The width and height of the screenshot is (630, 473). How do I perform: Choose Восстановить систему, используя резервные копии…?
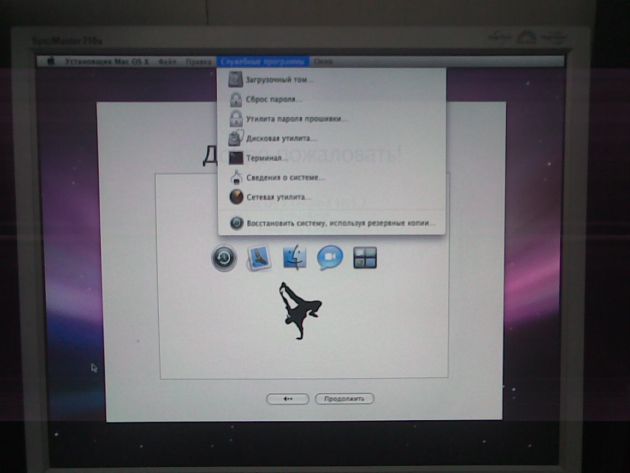[331, 223]
